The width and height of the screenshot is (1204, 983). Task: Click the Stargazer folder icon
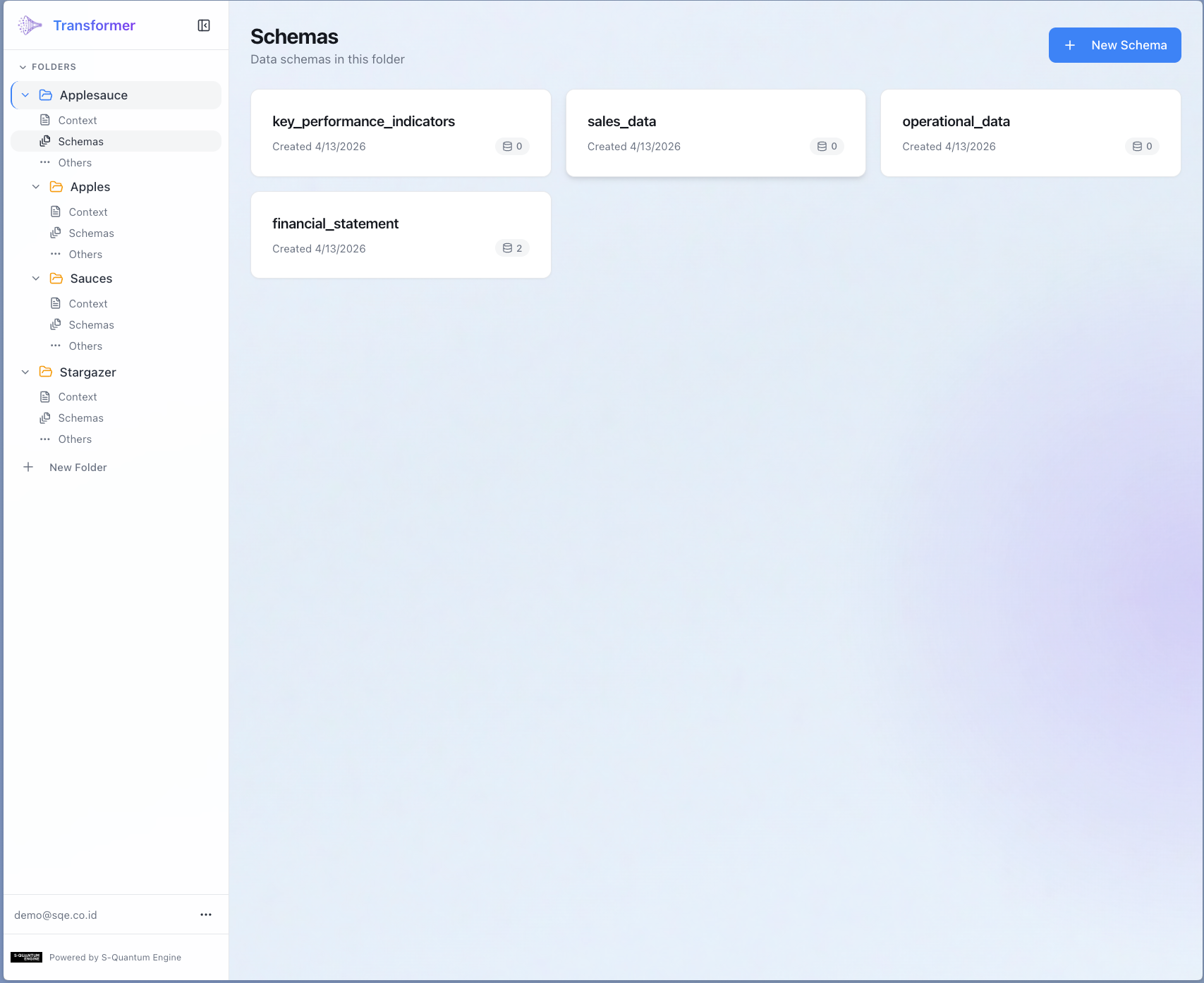click(x=46, y=372)
